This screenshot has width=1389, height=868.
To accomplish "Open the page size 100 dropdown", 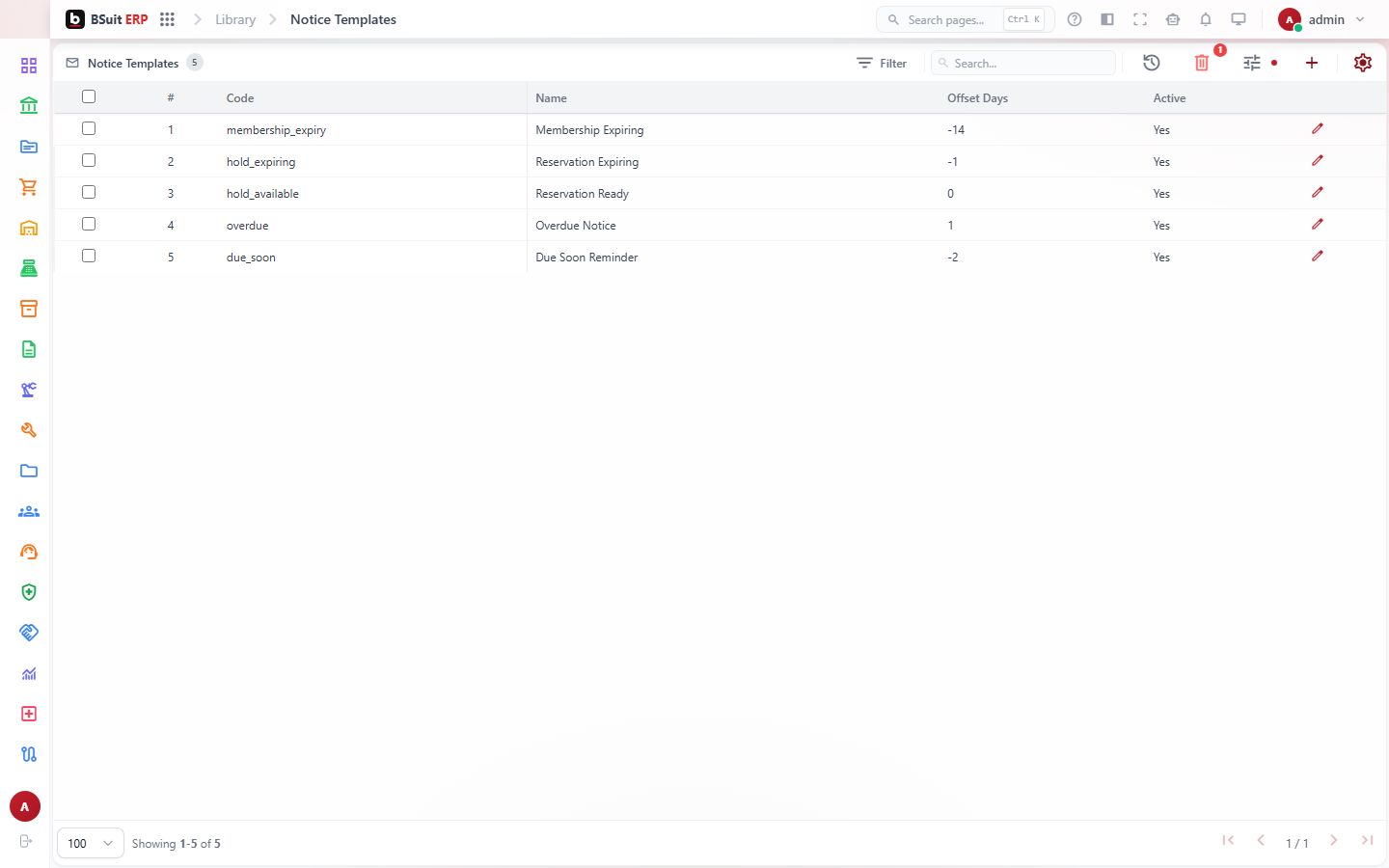I will coord(91,843).
